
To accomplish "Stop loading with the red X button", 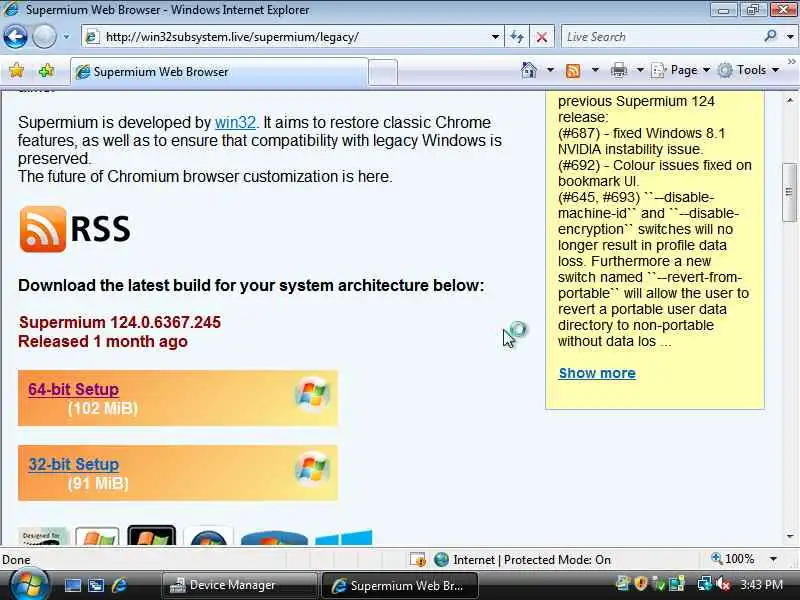I will tap(542, 37).
